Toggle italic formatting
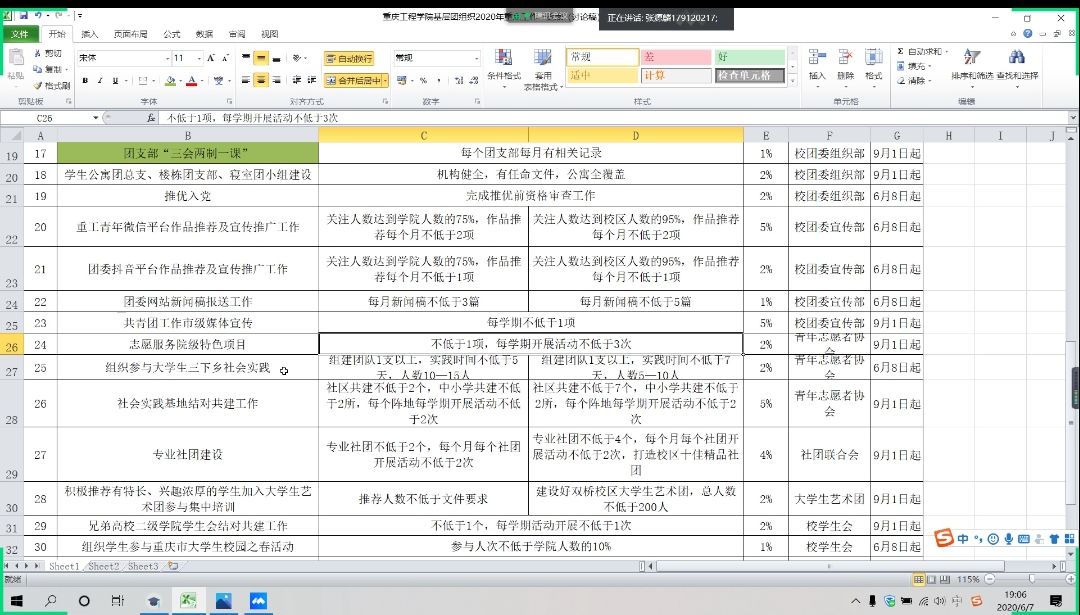This screenshot has height=615, width=1080. tap(100, 81)
